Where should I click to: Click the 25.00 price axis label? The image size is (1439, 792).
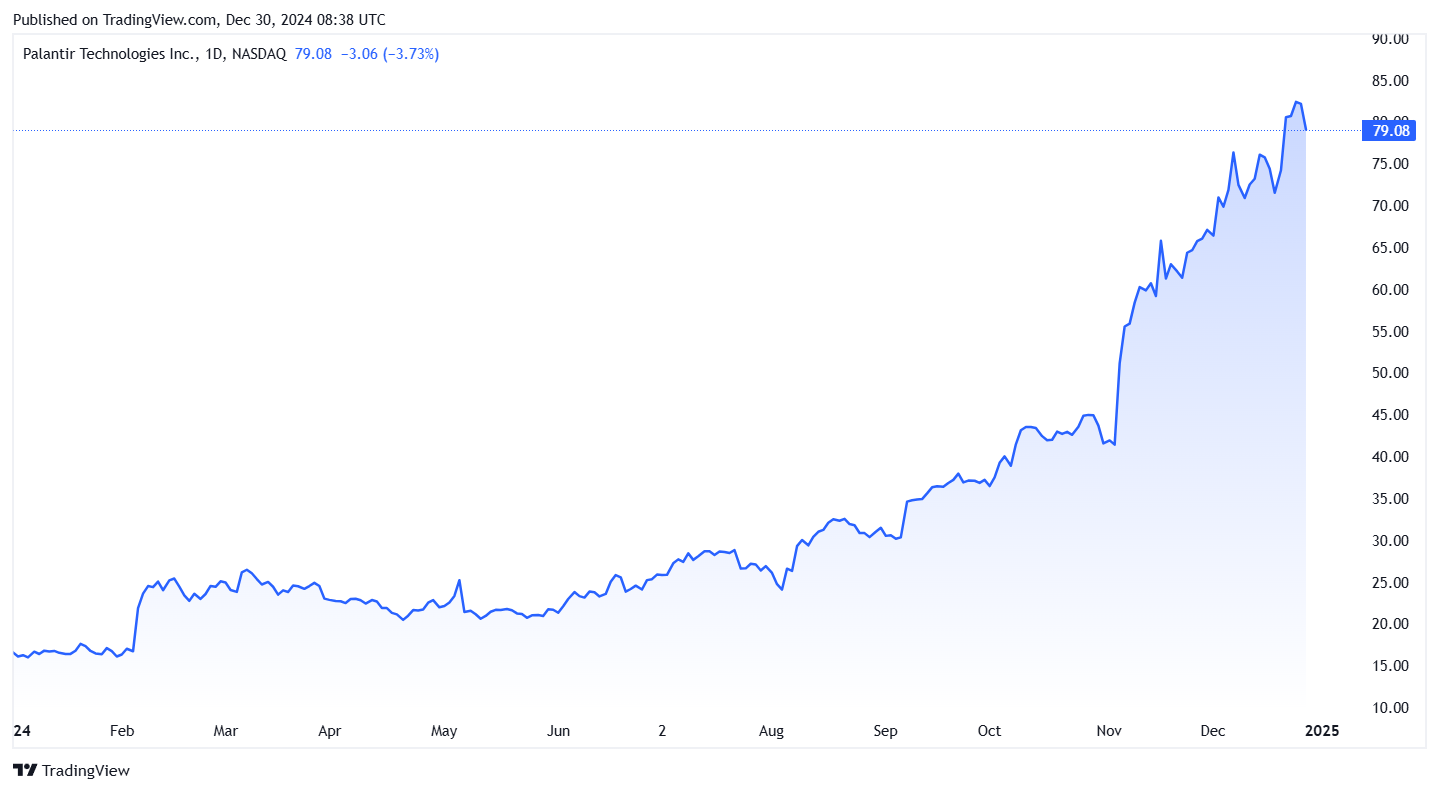tap(1389, 583)
